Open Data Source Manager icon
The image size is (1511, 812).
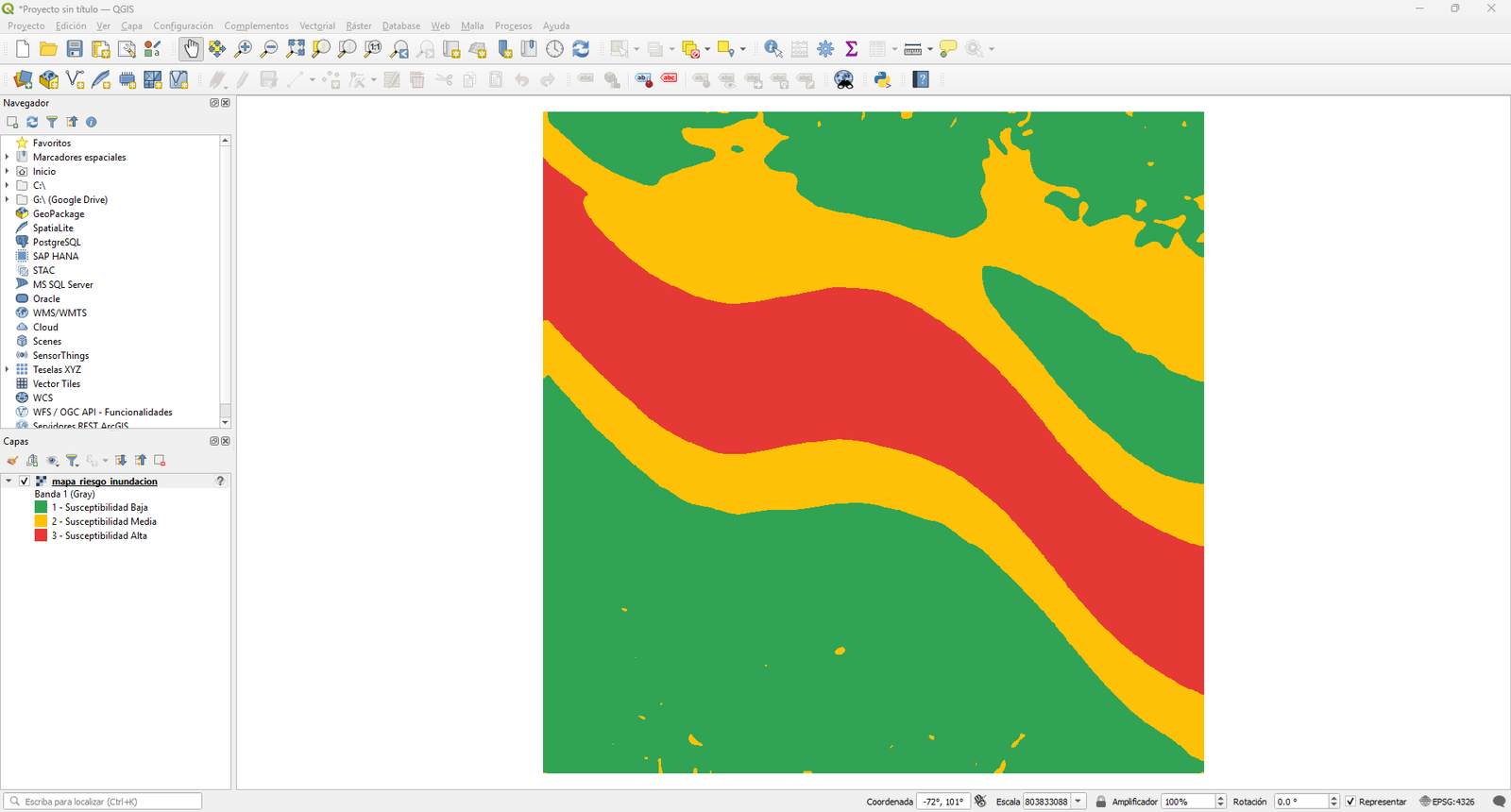(x=23, y=80)
